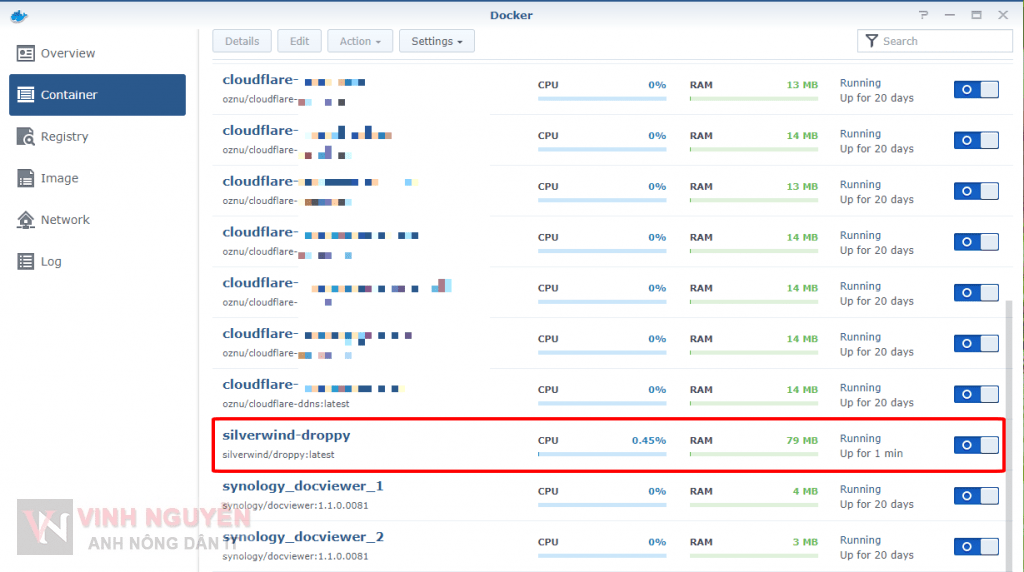Click the help question mark icon
Image resolution: width=1024 pixels, height=572 pixels.
point(923,15)
